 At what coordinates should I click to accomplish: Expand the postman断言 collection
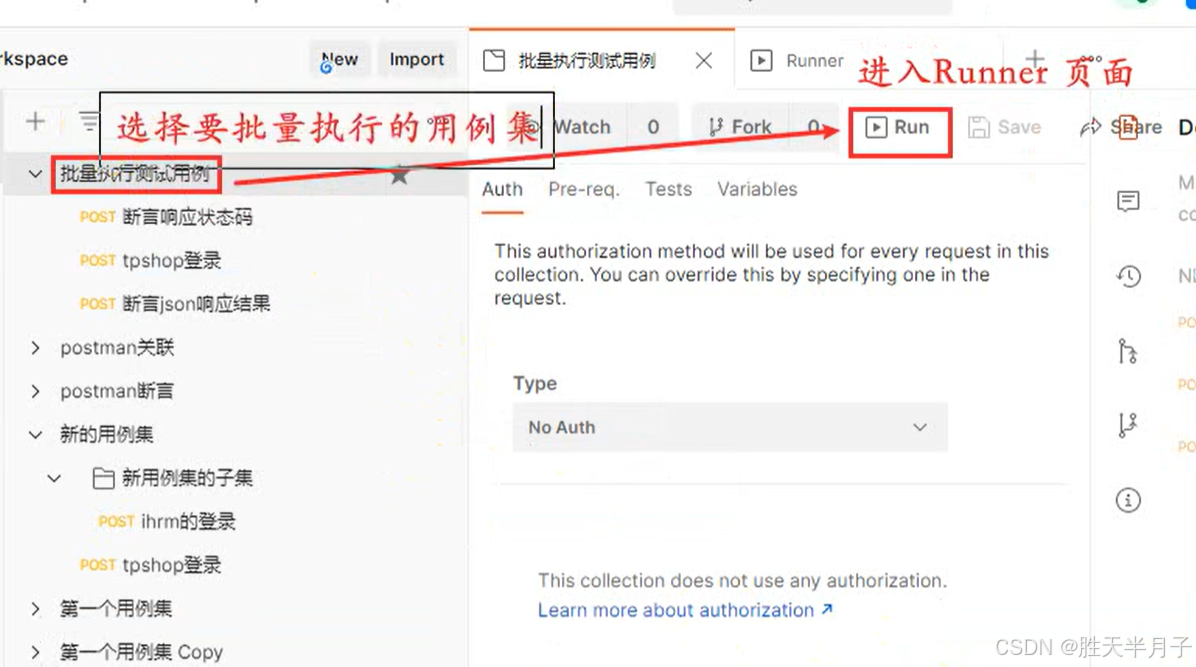click(x=35, y=392)
